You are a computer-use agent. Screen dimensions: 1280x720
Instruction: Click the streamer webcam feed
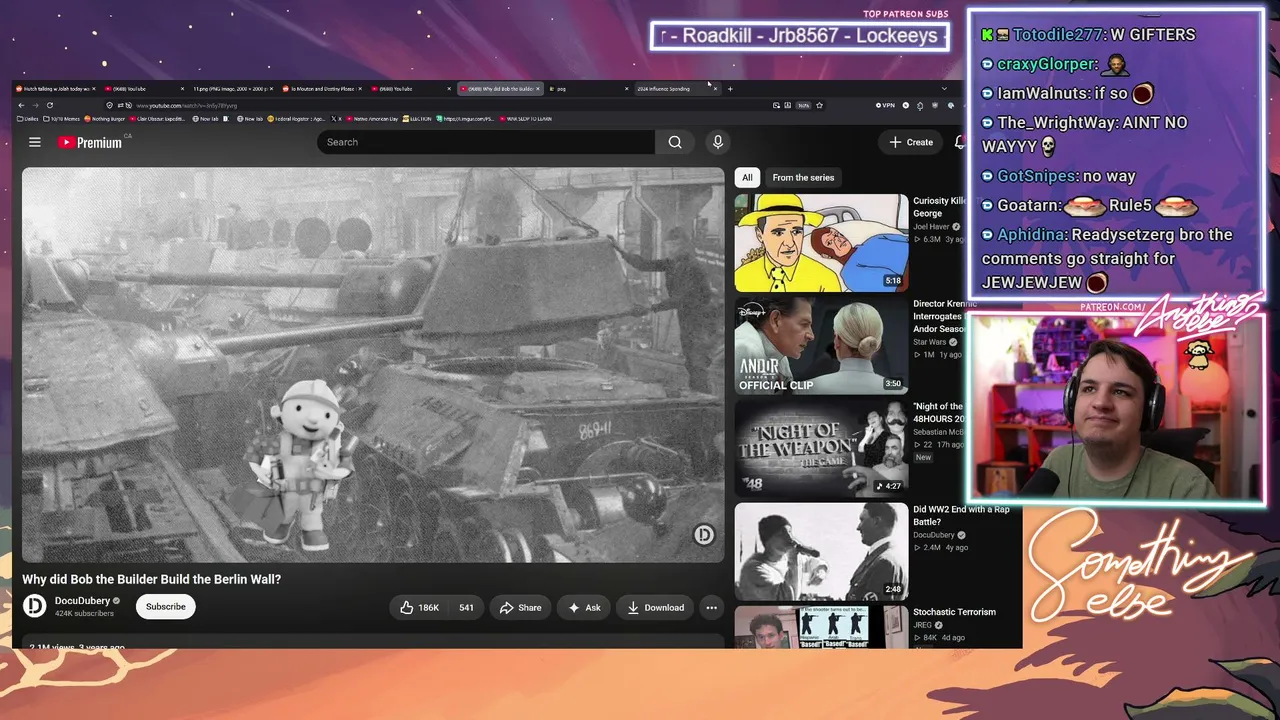tap(1117, 408)
